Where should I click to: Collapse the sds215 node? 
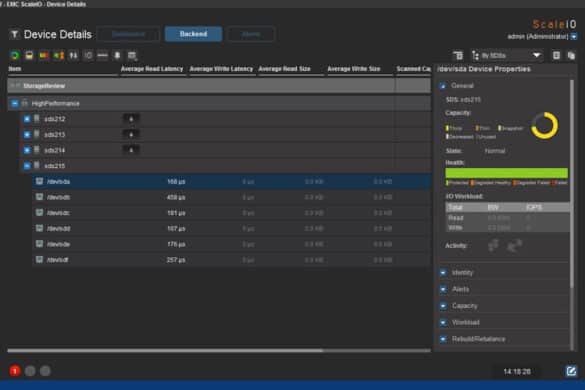coord(27,166)
